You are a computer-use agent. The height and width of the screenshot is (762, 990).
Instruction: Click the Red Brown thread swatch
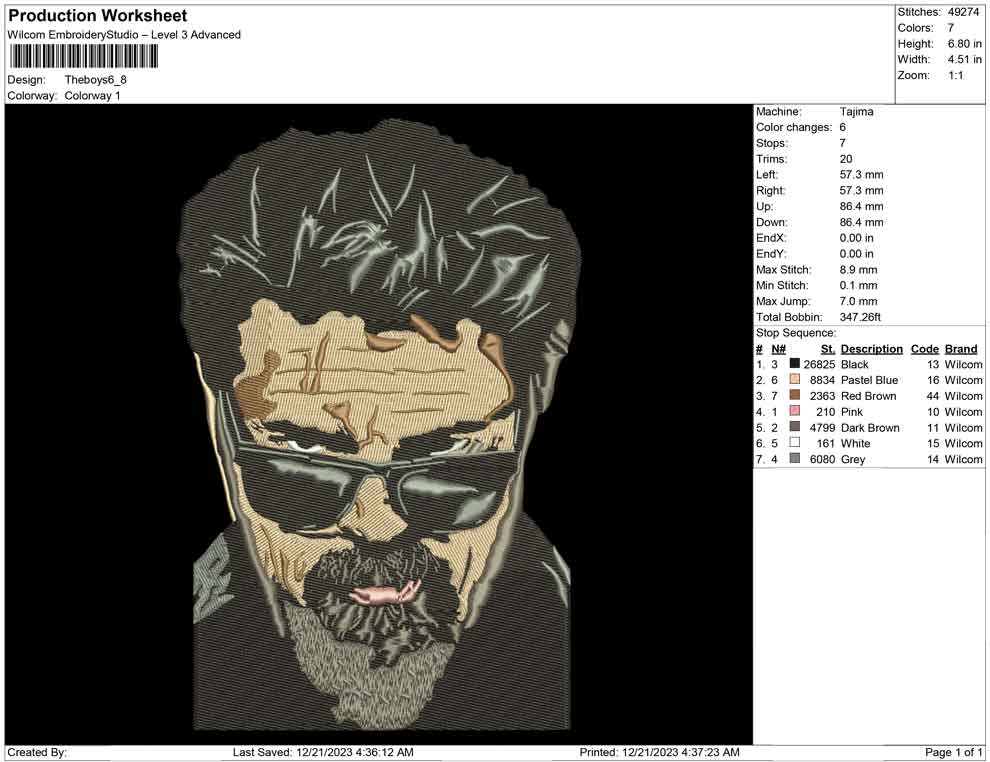[x=795, y=396]
